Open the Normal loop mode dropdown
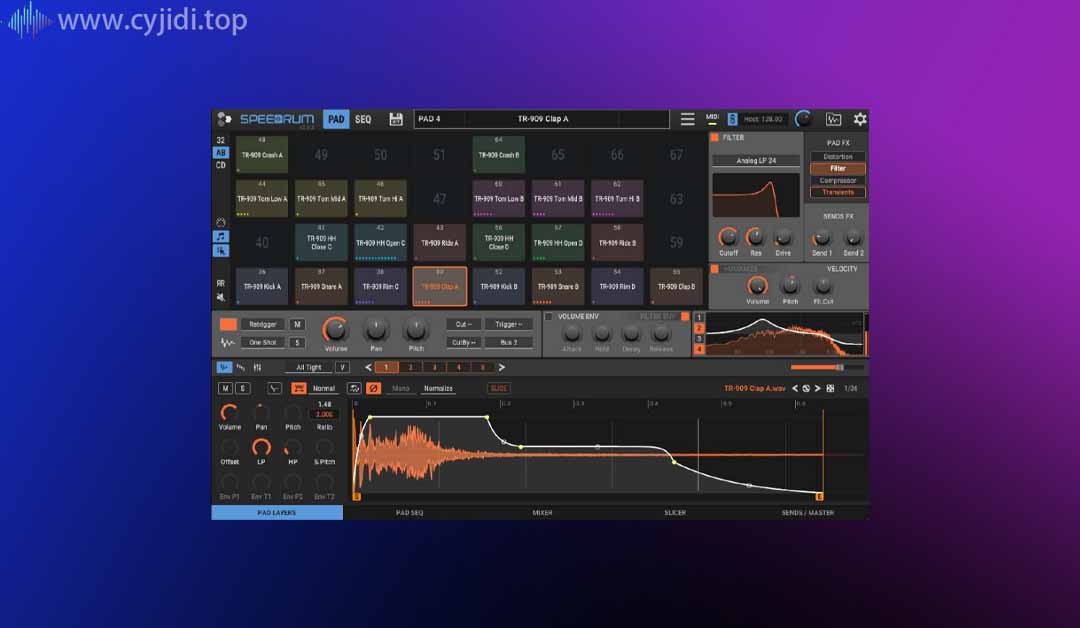The width and height of the screenshot is (1080, 628). coord(323,388)
